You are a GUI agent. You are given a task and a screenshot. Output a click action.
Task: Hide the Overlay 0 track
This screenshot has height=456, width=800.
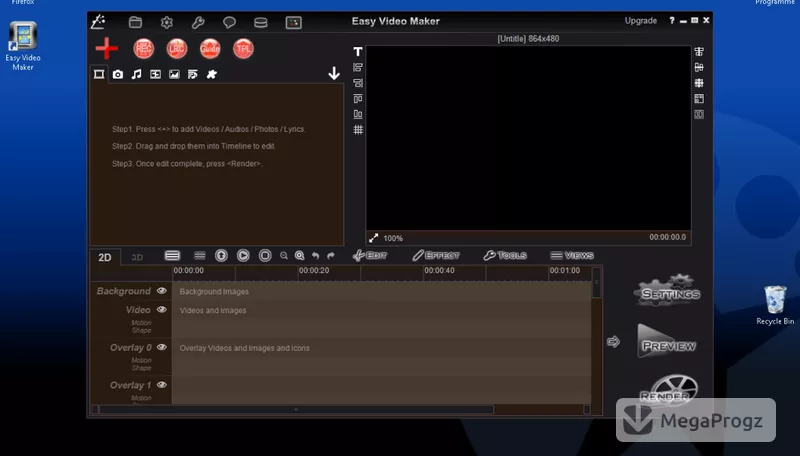point(162,347)
